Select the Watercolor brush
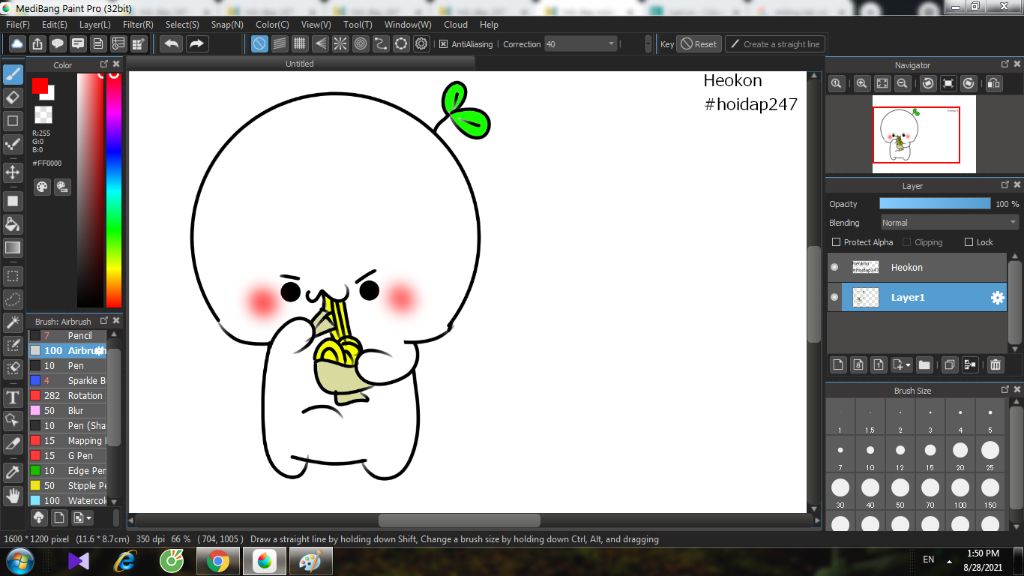 [68, 501]
